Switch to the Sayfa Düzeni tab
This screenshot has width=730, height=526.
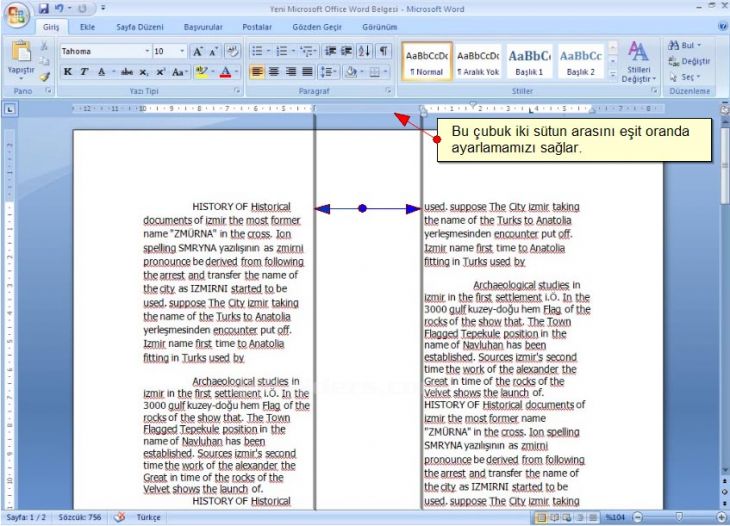pos(140,27)
